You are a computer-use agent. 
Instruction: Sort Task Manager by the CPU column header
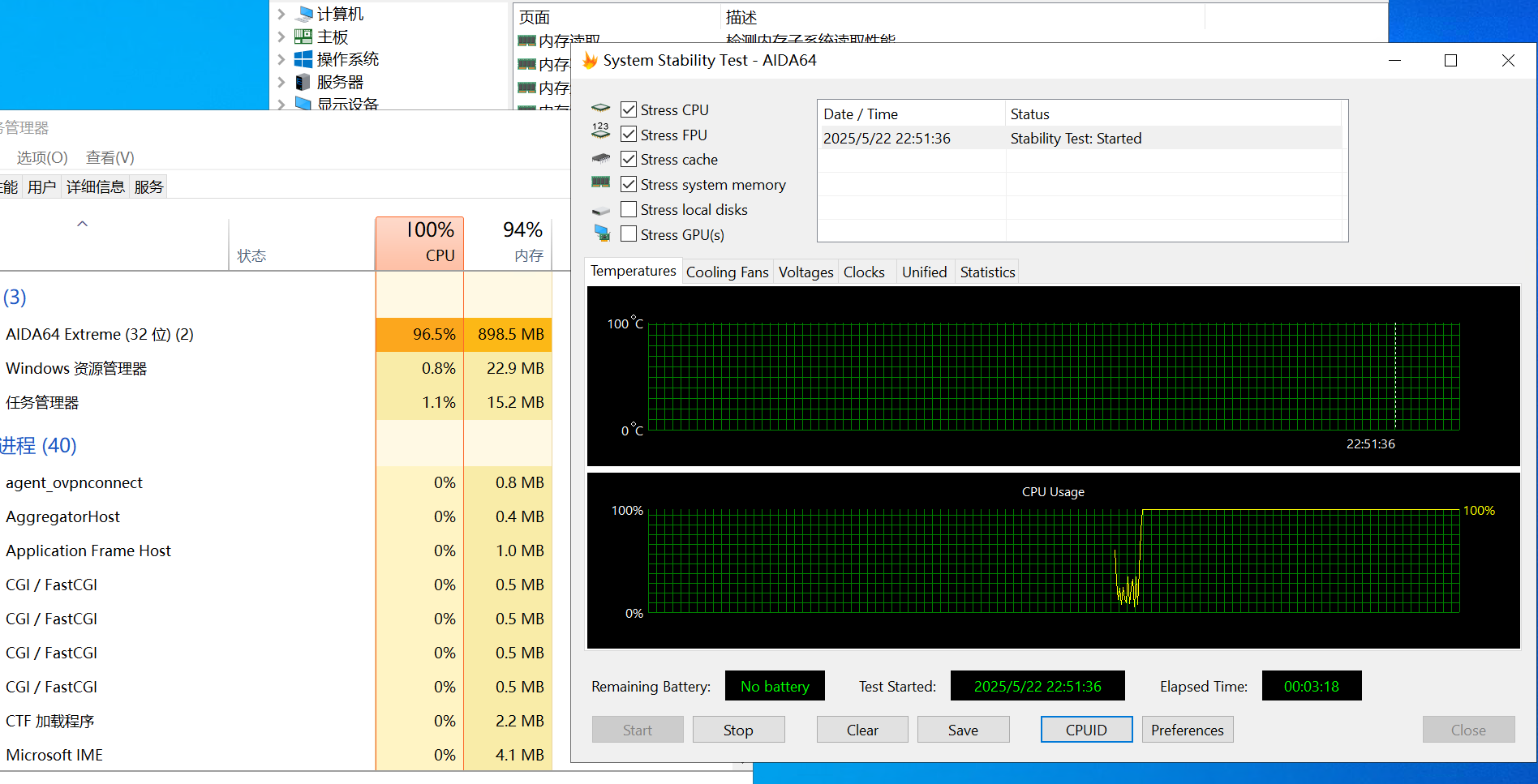pyautogui.click(x=419, y=242)
